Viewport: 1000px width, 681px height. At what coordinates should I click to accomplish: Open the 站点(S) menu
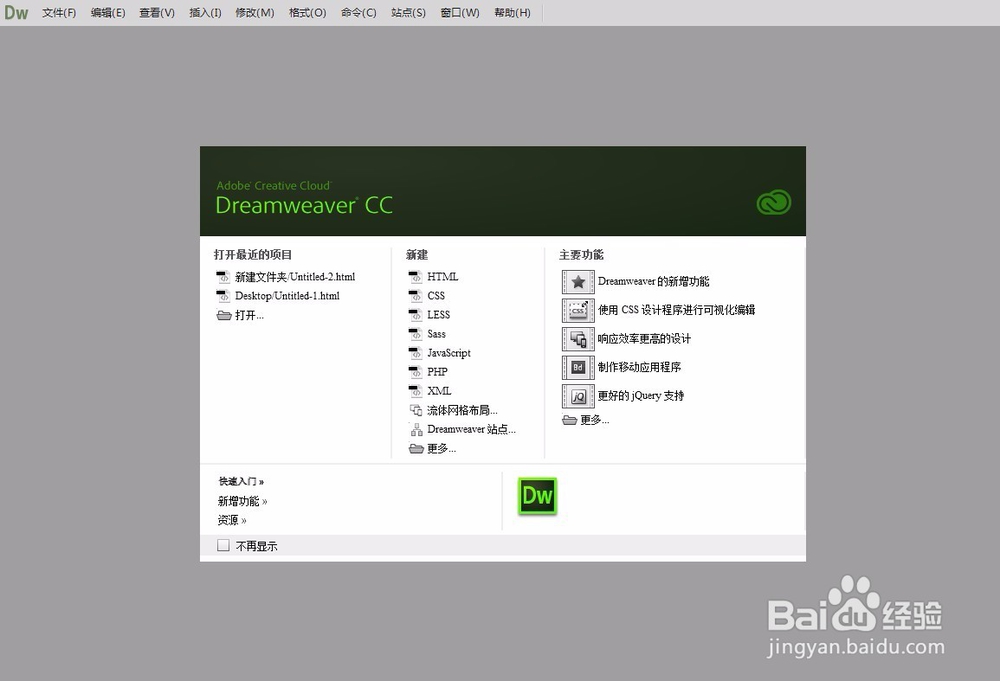pyautogui.click(x=408, y=13)
